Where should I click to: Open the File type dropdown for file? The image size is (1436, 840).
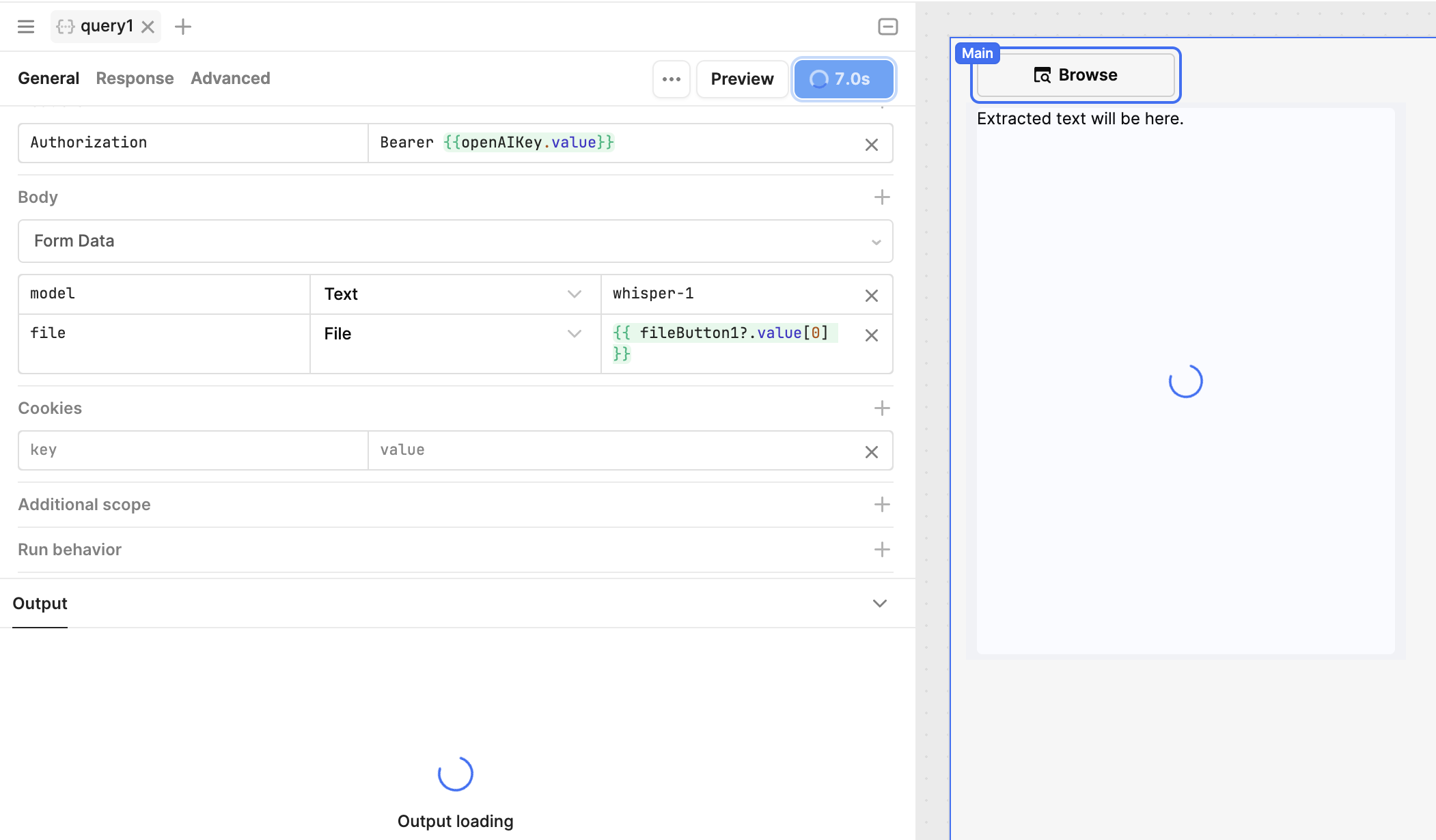coord(454,334)
